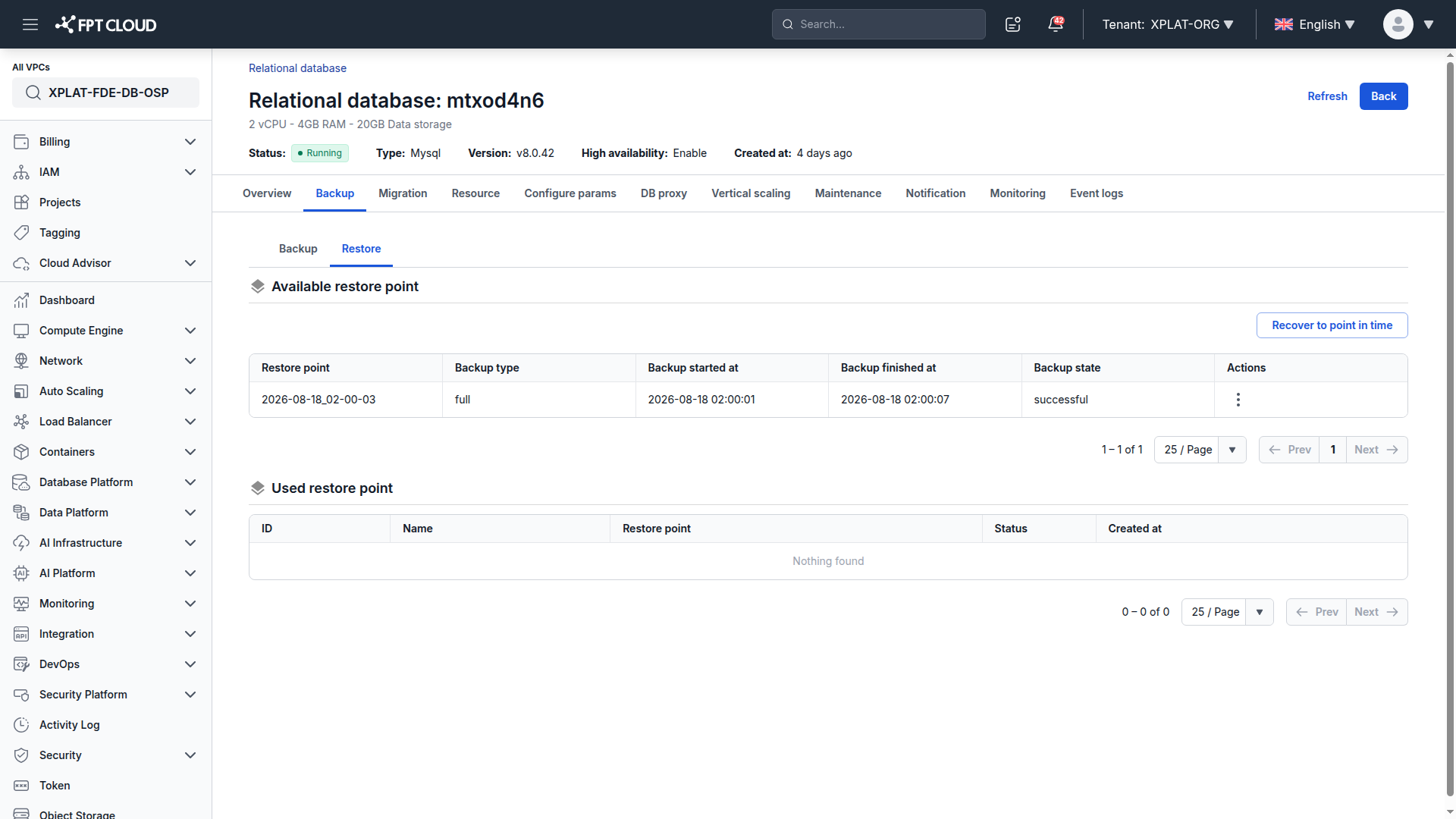This screenshot has height=819, width=1456.
Task: Open the hamburger menu icon
Action: pyautogui.click(x=30, y=24)
